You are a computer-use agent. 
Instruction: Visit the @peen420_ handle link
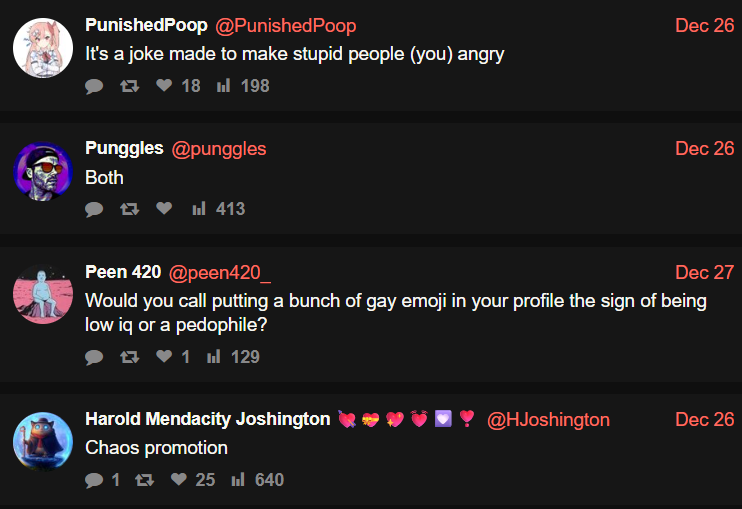tap(220, 273)
